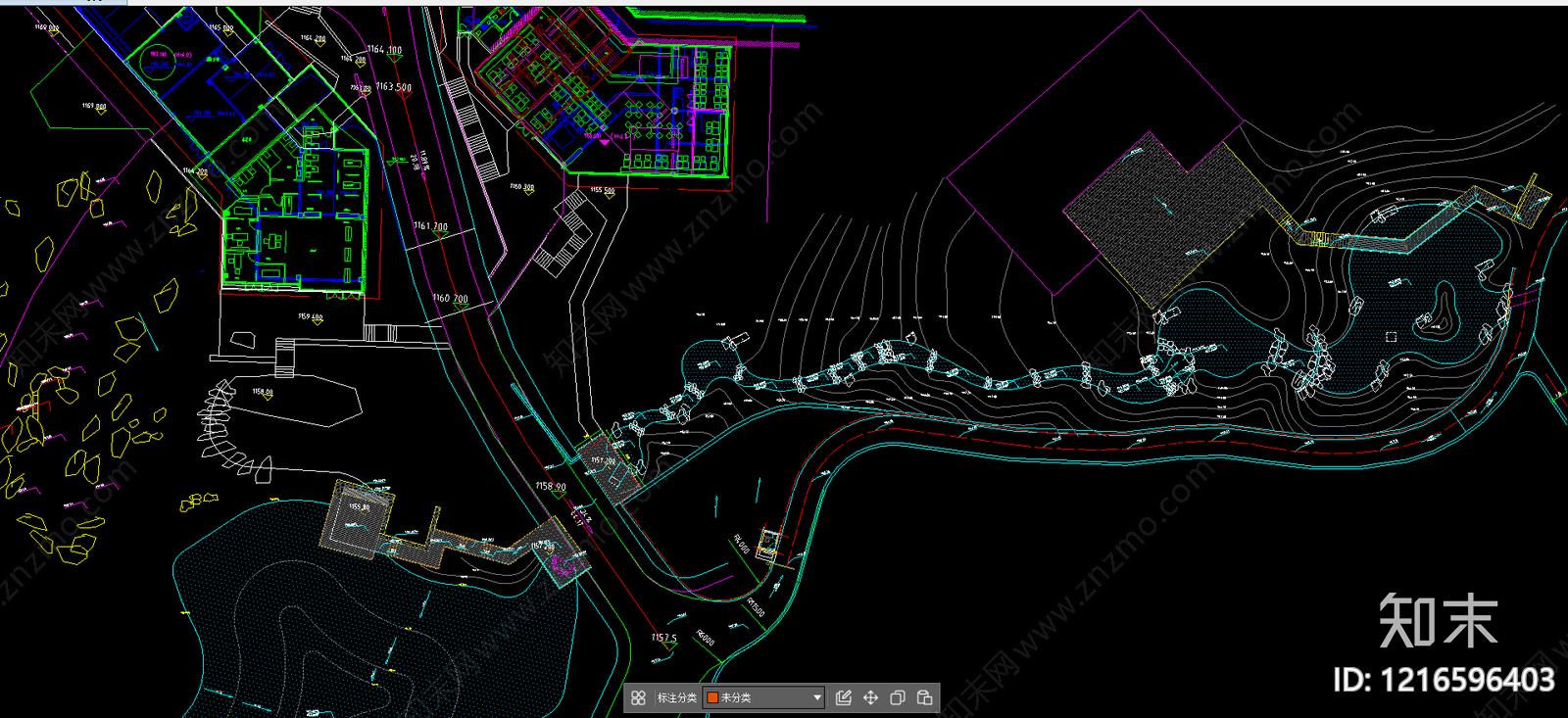Select the four-arrow move tool icon

(x=870, y=697)
